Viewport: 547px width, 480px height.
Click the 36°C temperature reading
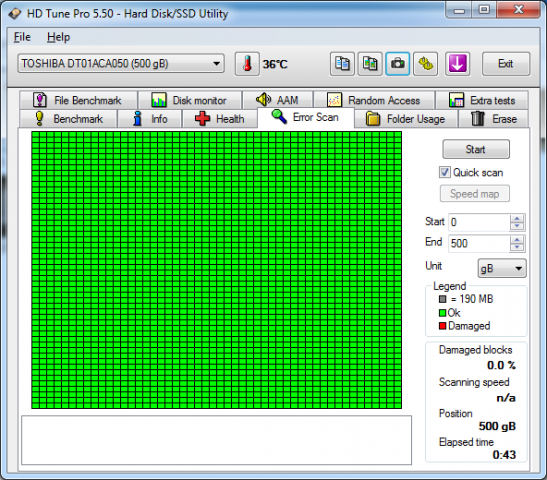pyautogui.click(x=275, y=64)
